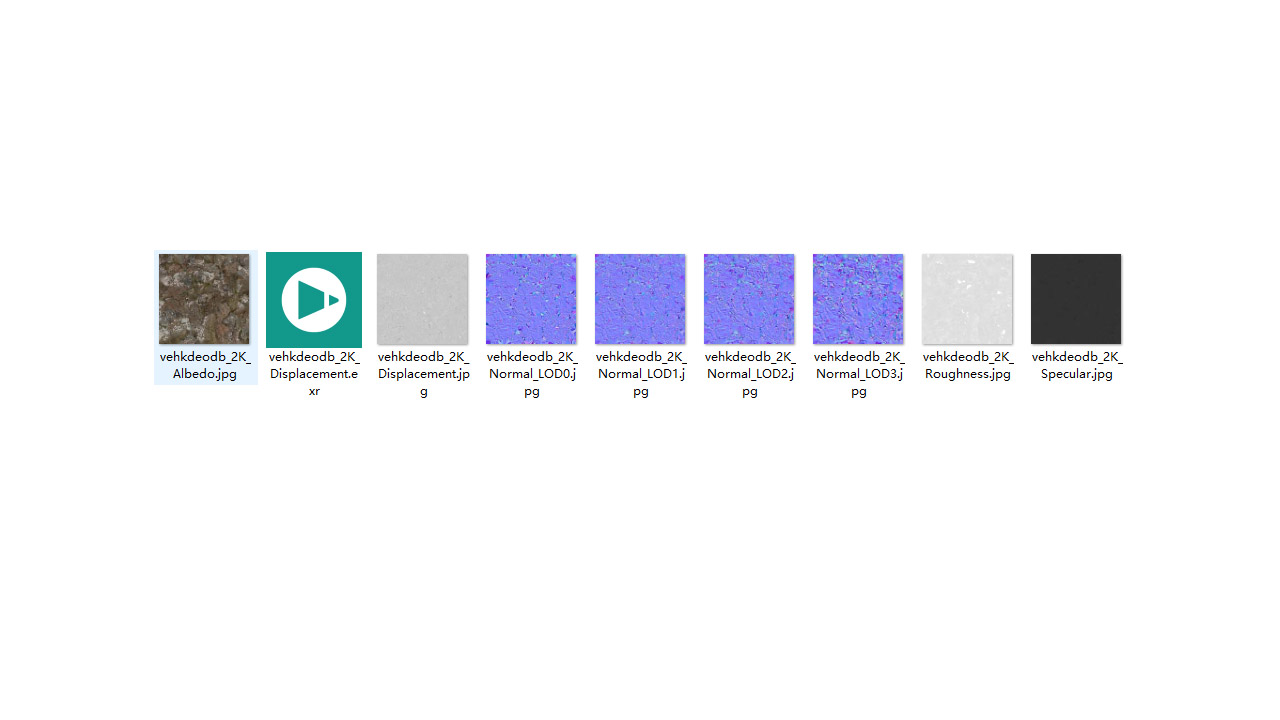Select the Normal_LOD1.jpg normal map thumbnail

(x=640, y=299)
